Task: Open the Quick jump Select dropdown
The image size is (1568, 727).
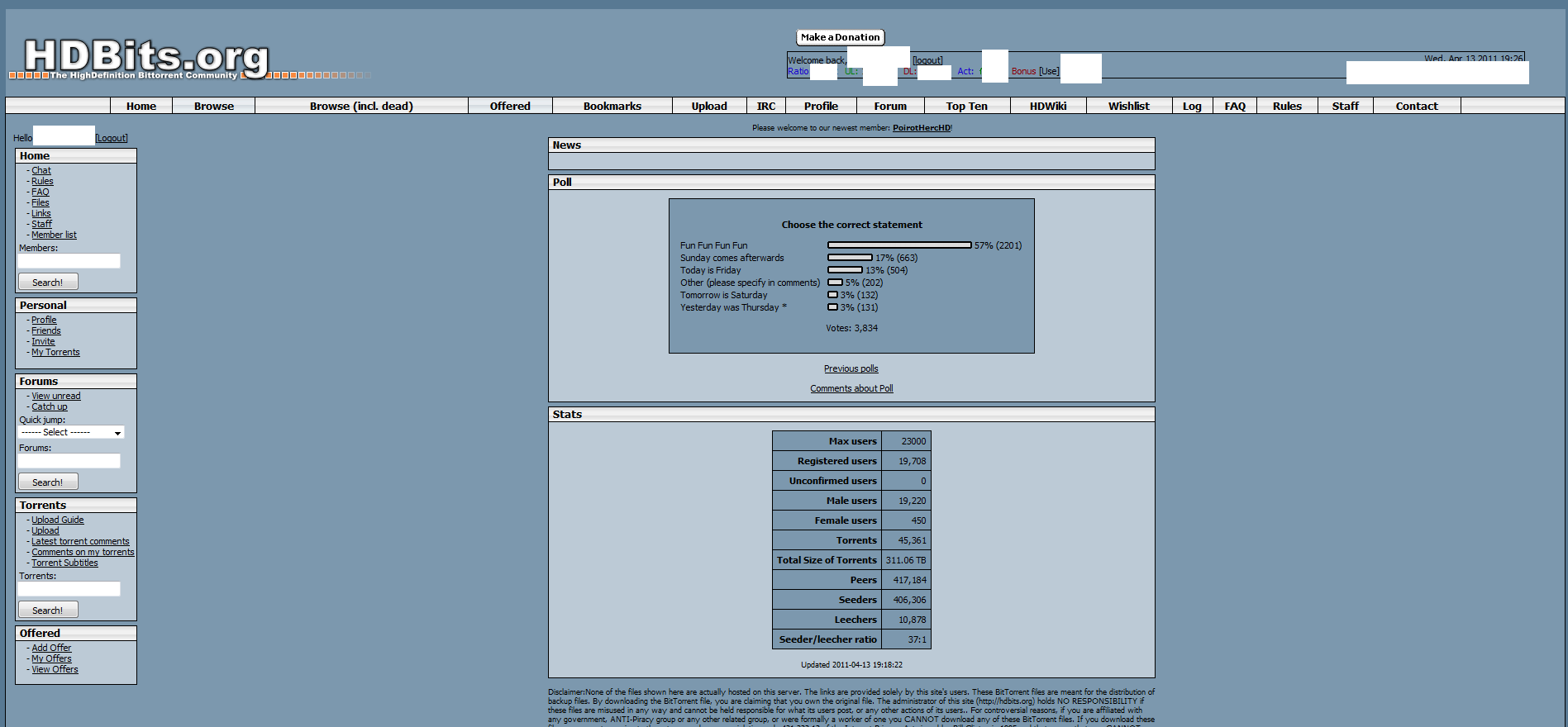Action: [x=72, y=432]
